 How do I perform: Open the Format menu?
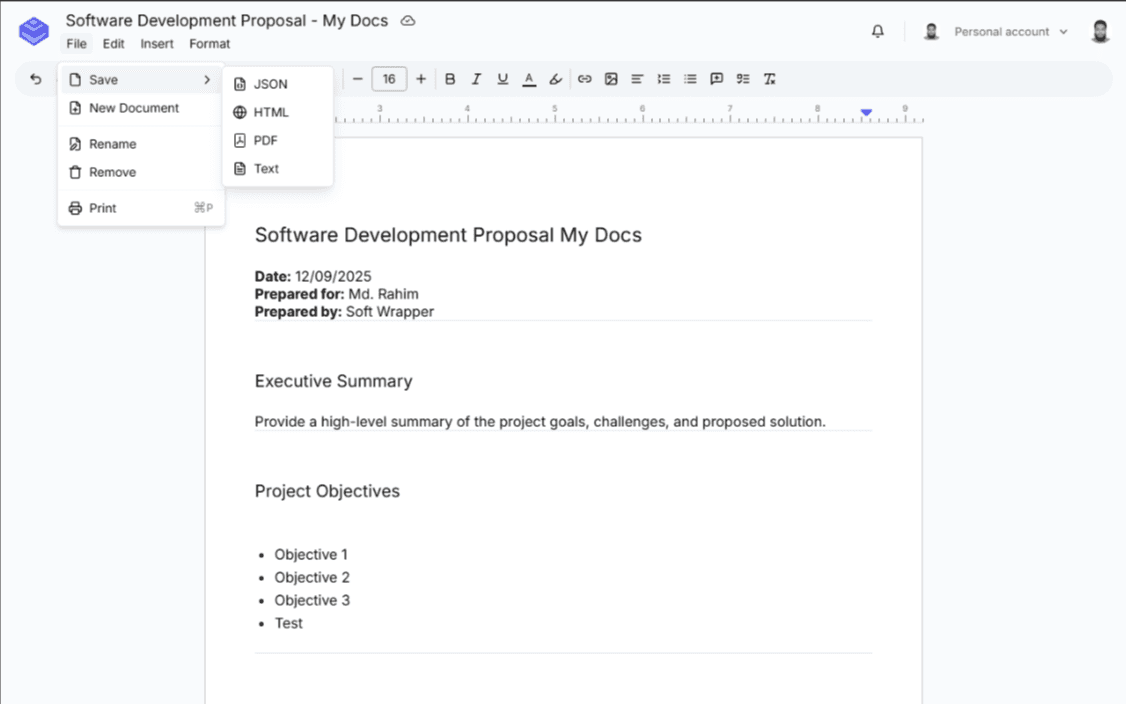coord(209,44)
